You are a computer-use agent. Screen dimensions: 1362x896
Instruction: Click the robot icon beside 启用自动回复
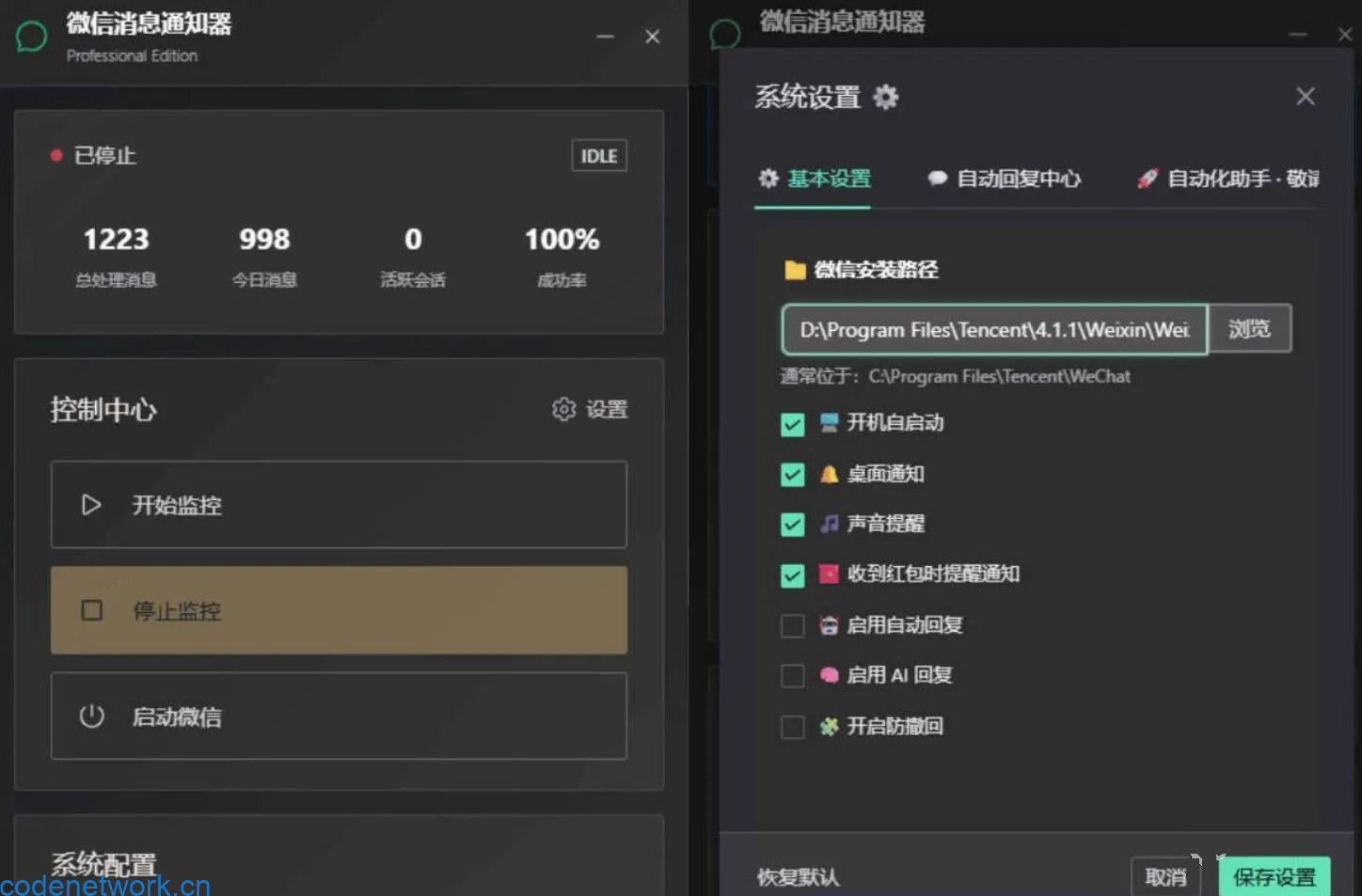point(828,624)
